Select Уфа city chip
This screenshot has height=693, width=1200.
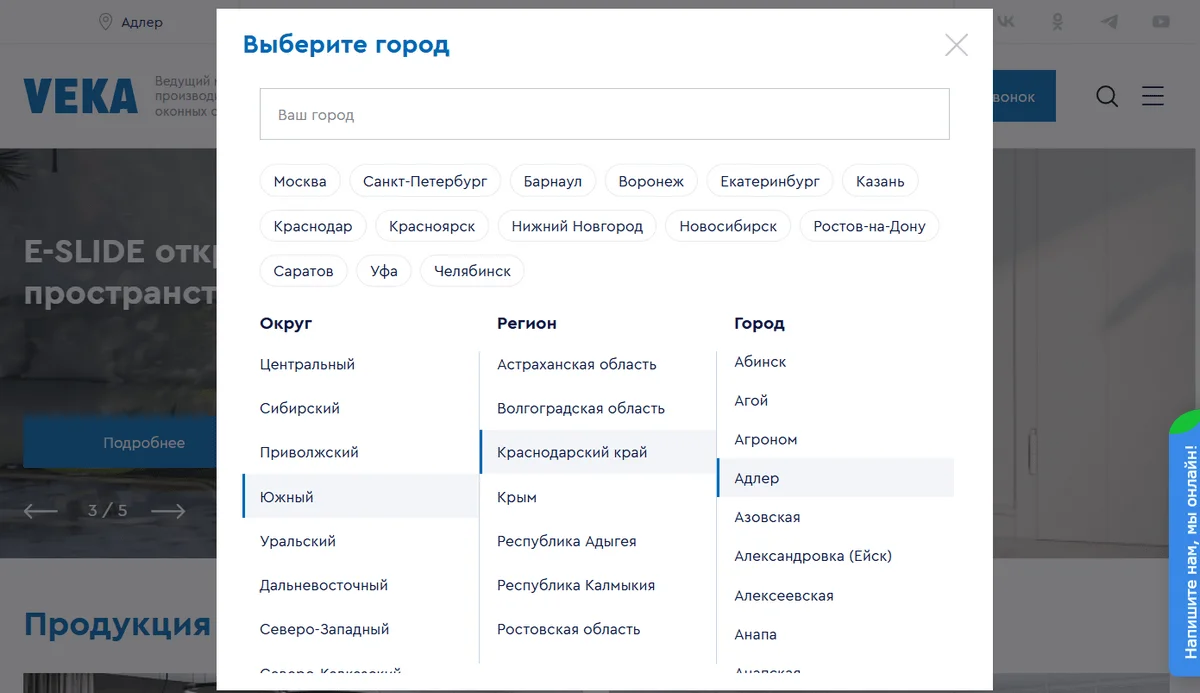point(384,271)
